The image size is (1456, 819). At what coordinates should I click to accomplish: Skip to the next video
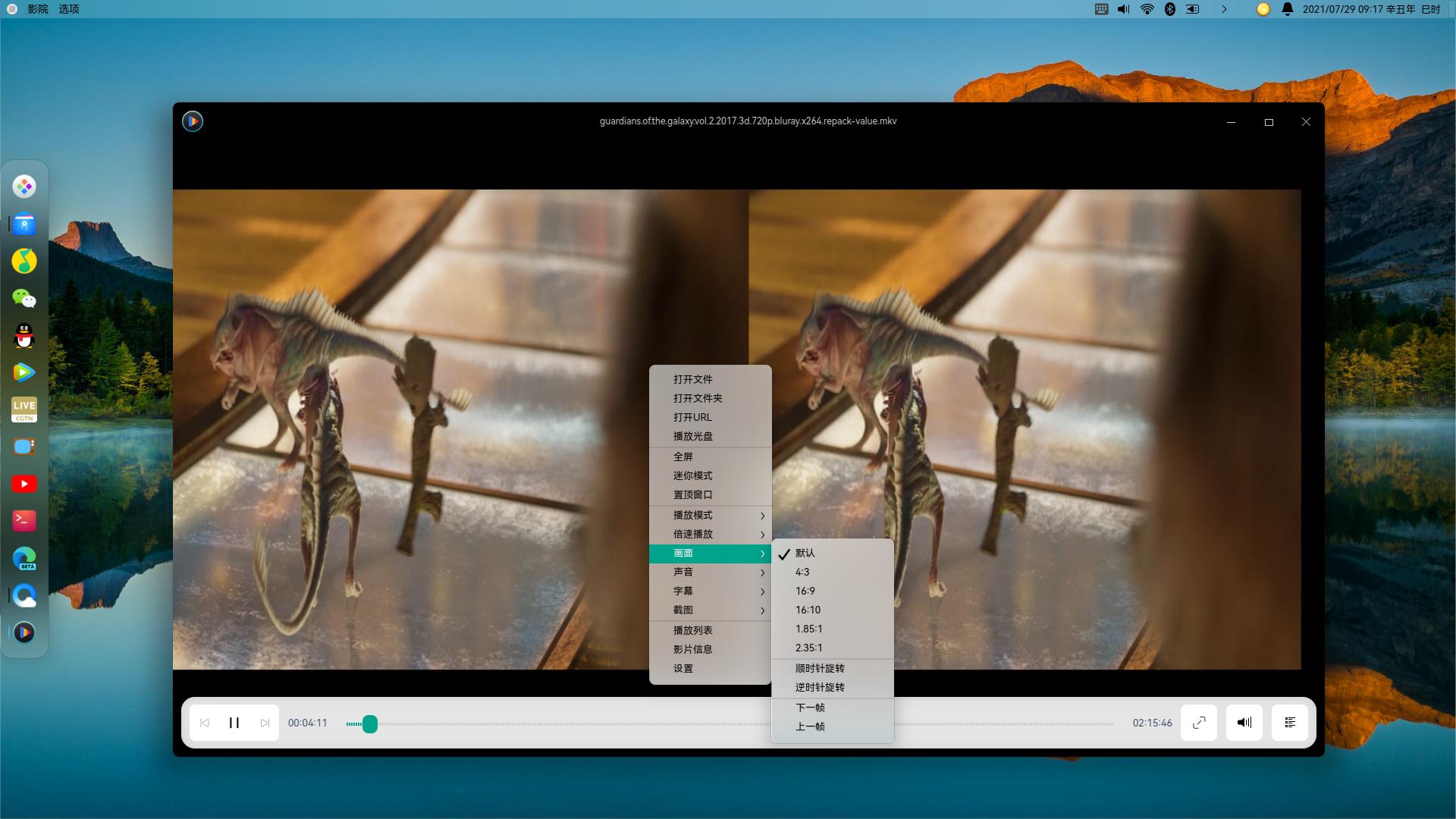point(265,723)
